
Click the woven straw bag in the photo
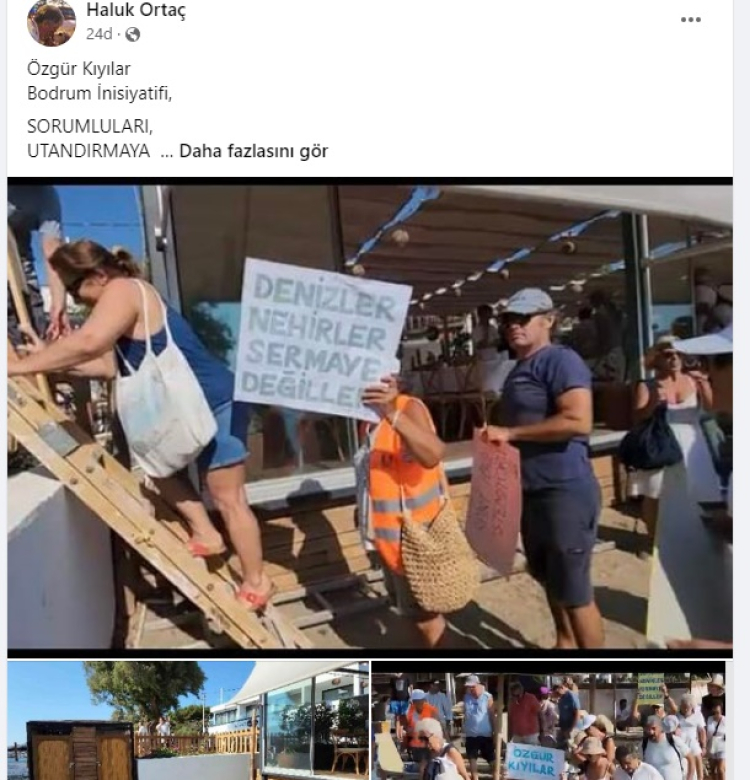(x=439, y=561)
